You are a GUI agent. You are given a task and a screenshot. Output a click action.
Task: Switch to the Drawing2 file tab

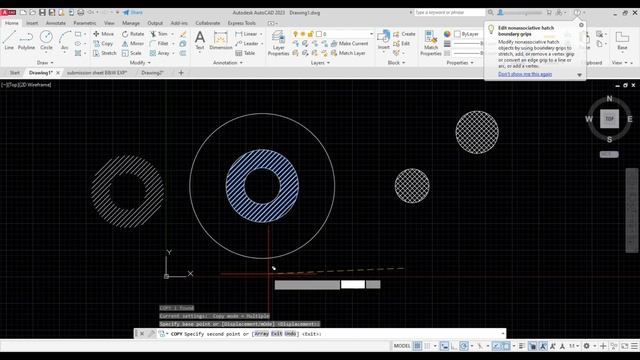(152, 73)
